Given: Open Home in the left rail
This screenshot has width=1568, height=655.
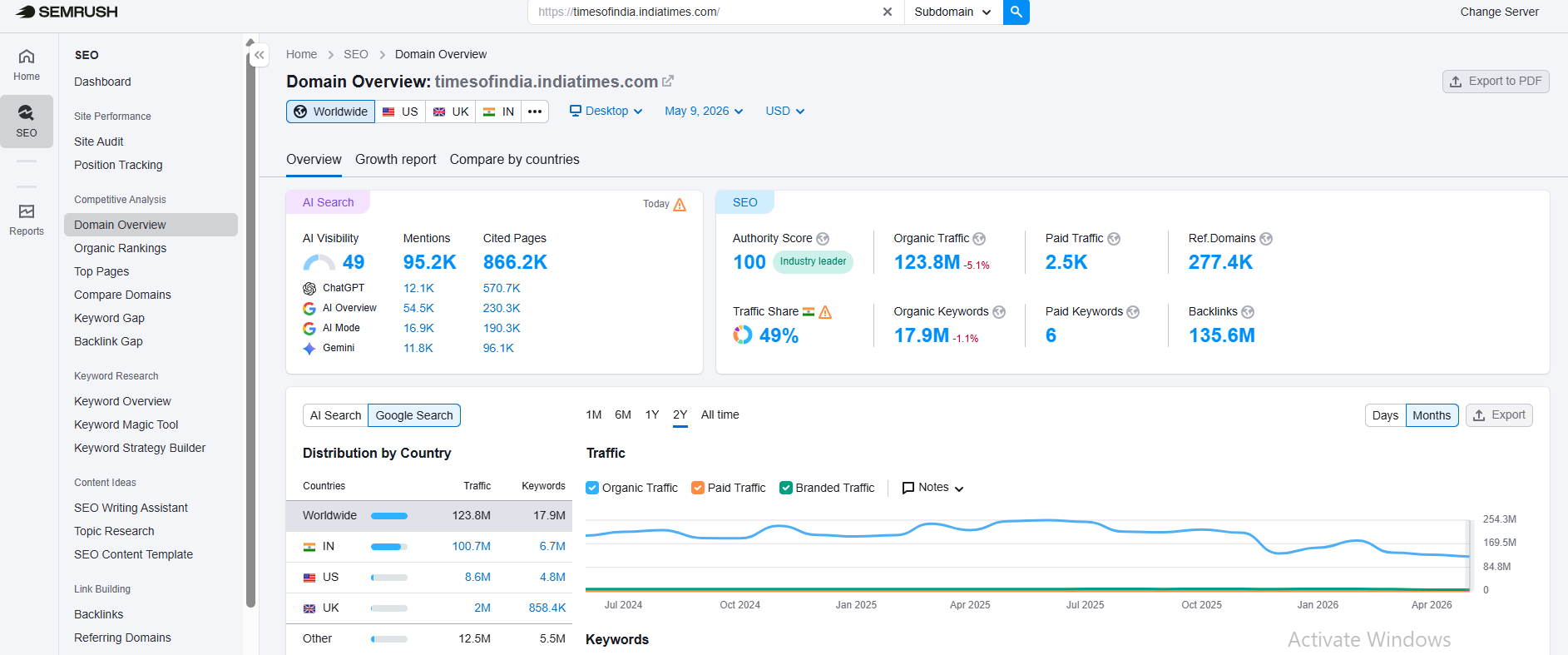Looking at the screenshot, I should coord(27,65).
